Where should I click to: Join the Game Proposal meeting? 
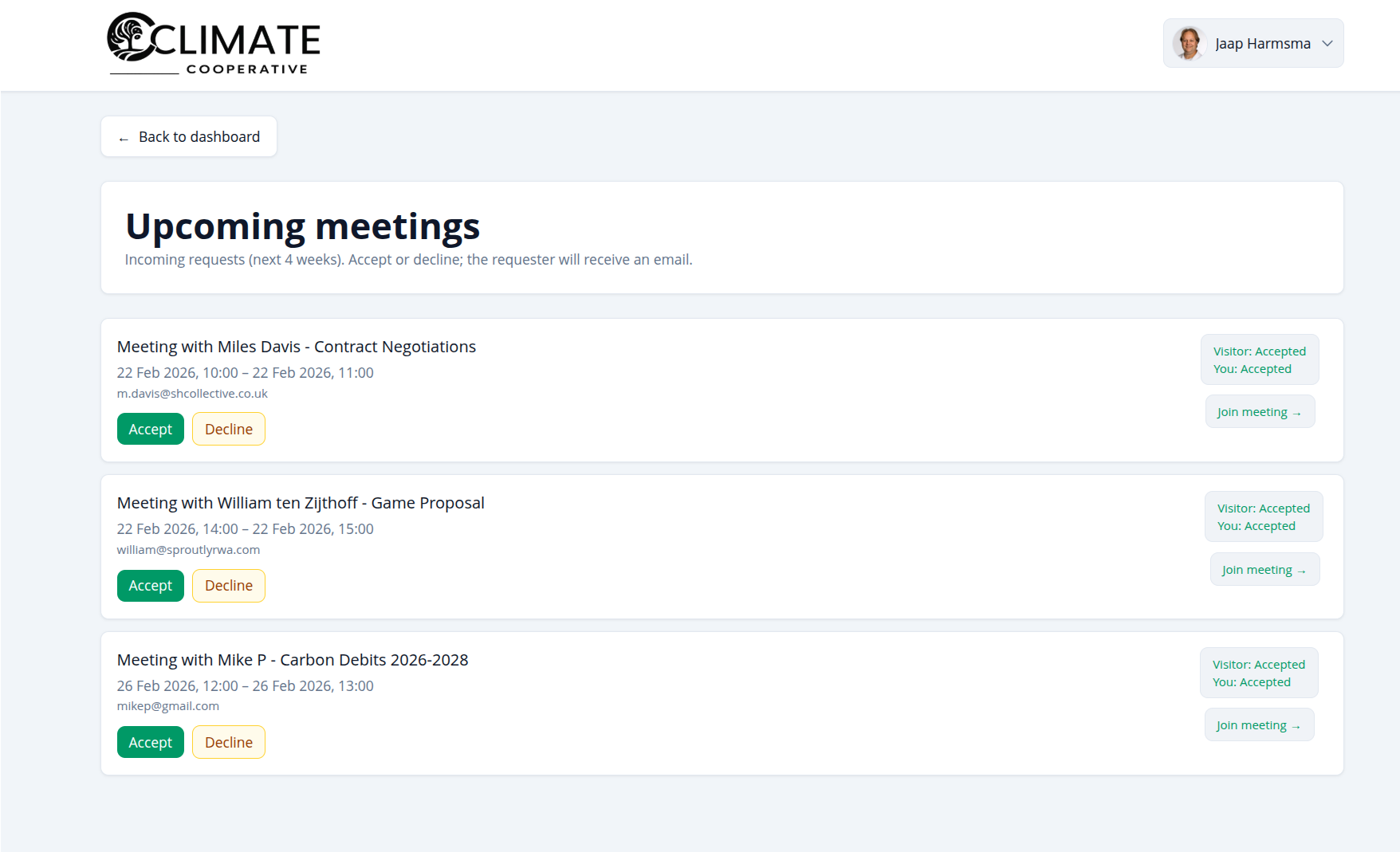[x=1264, y=570]
